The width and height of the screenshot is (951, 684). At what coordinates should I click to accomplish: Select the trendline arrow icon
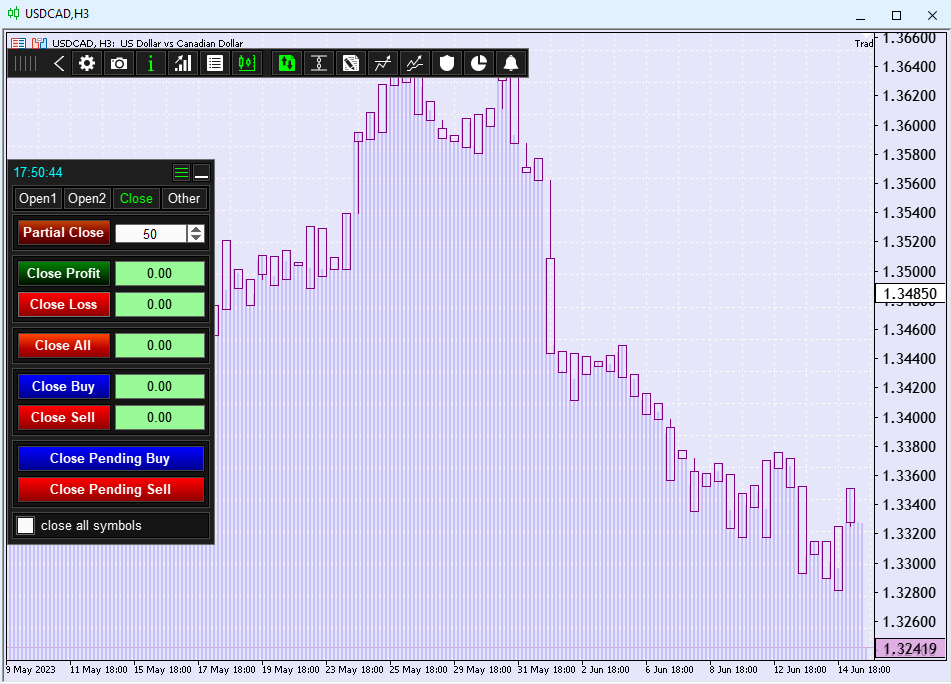(x=383, y=63)
